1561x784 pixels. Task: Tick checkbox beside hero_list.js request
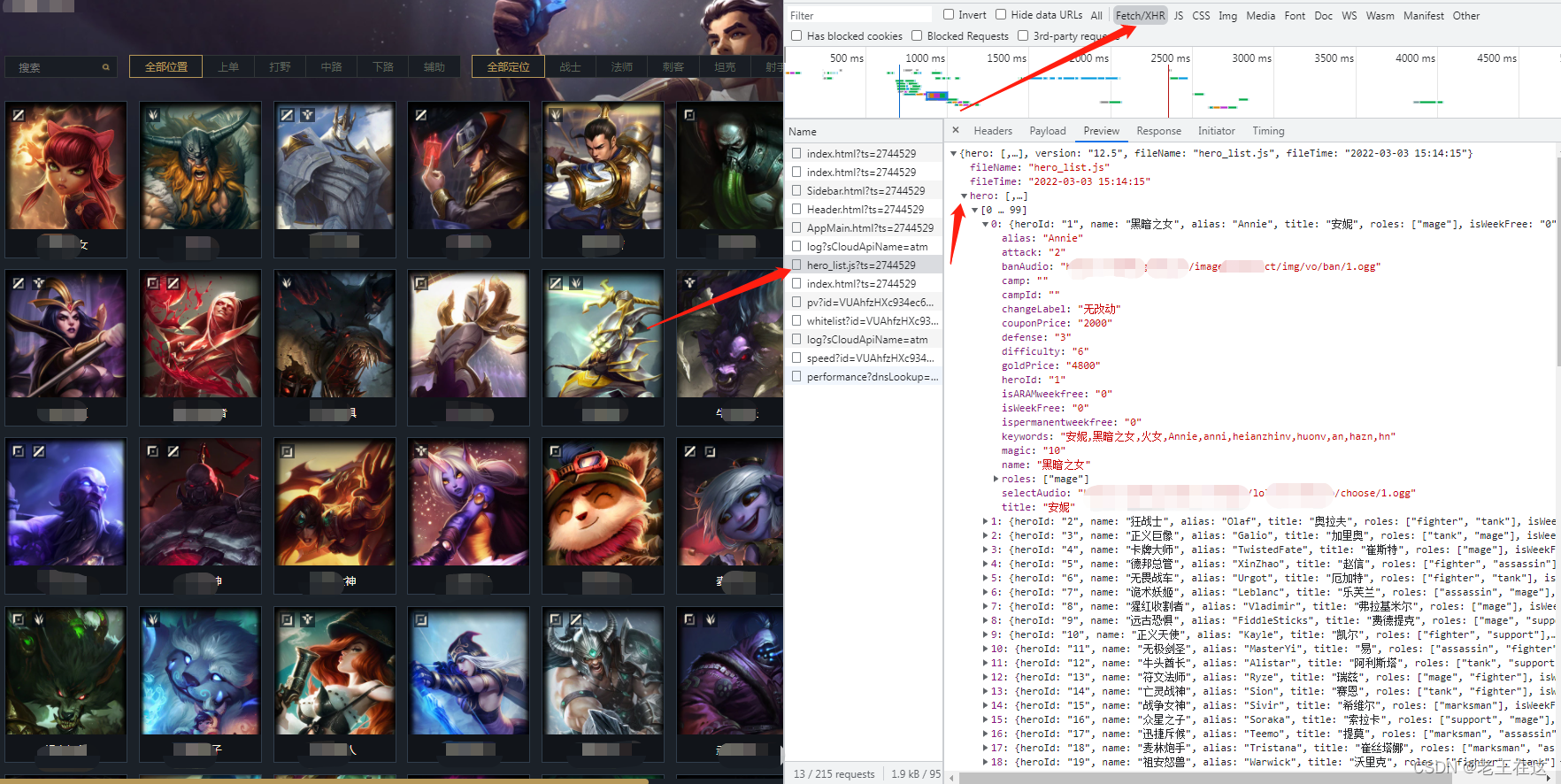click(796, 265)
